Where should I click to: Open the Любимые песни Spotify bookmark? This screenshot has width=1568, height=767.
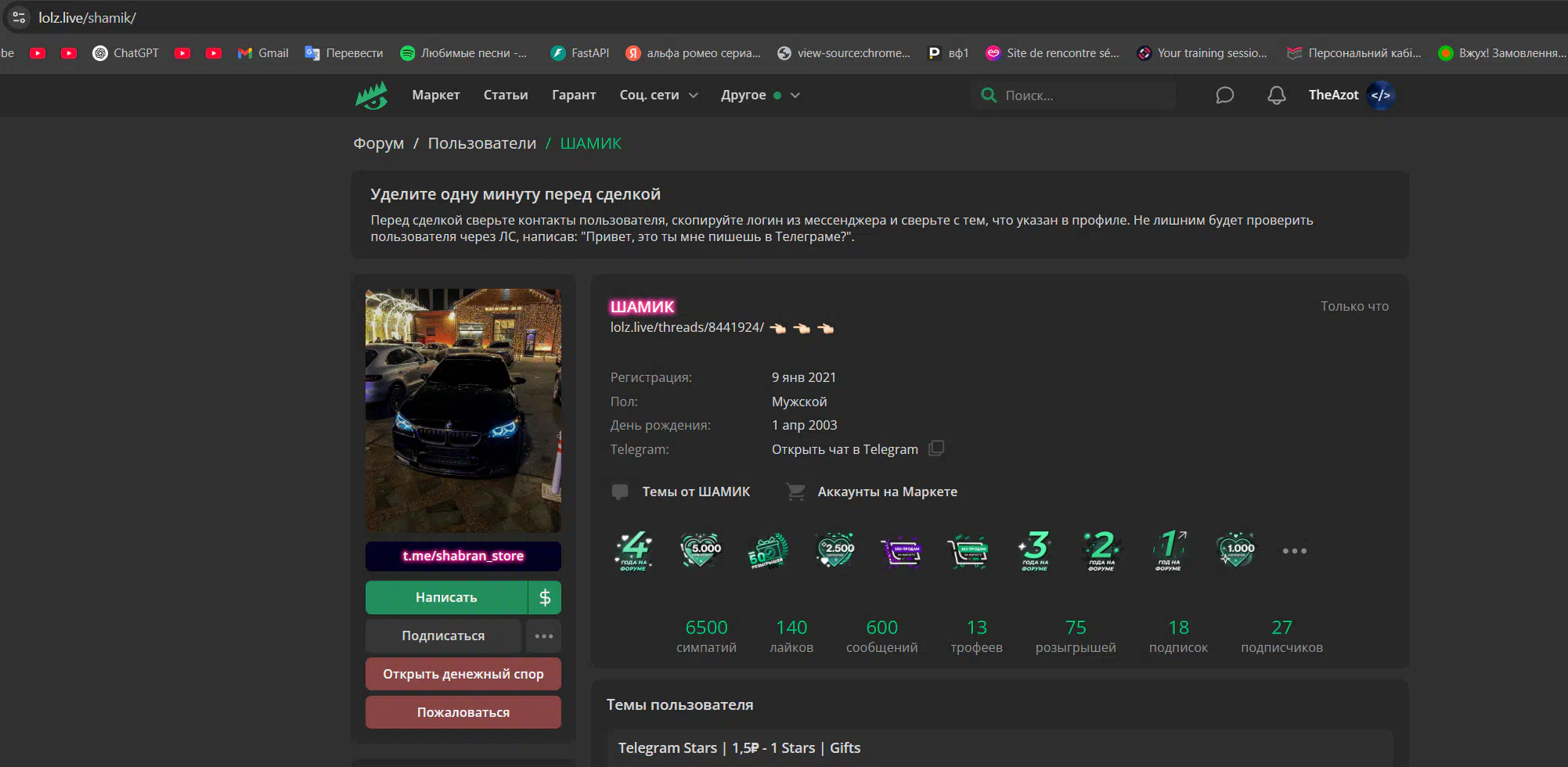tap(463, 53)
